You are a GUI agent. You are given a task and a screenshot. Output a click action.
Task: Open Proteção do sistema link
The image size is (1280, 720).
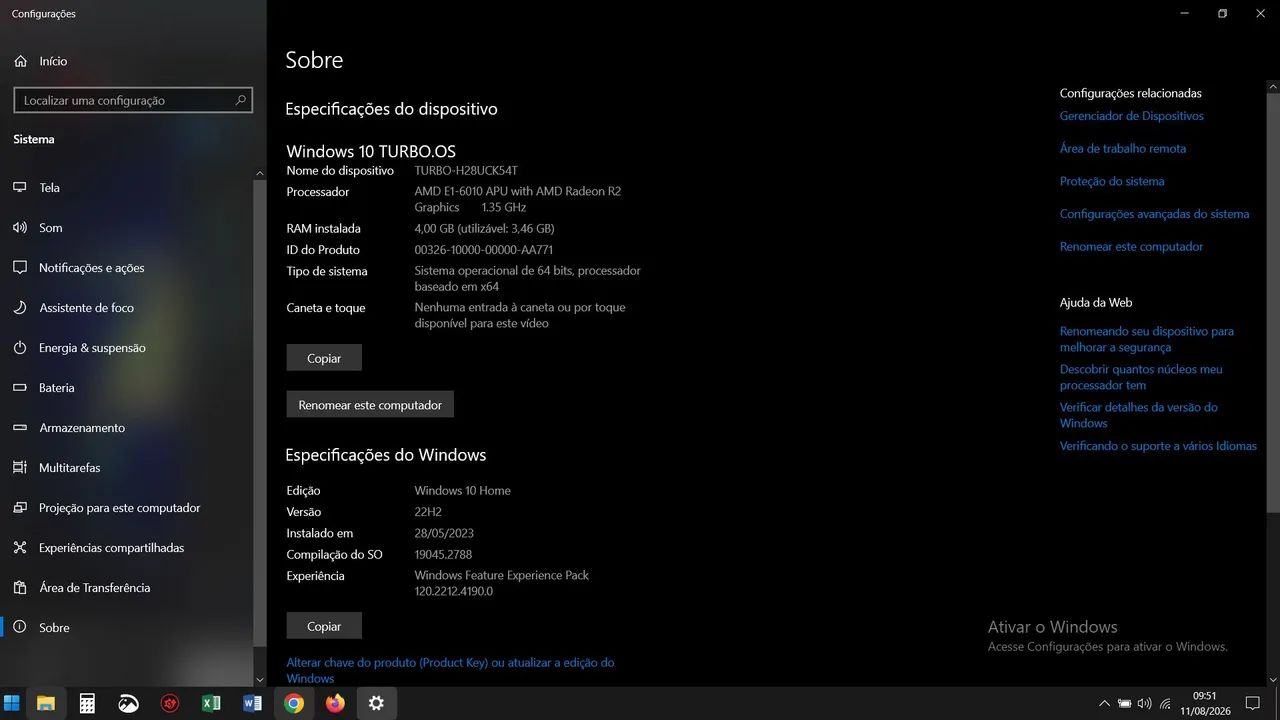pos(1112,181)
